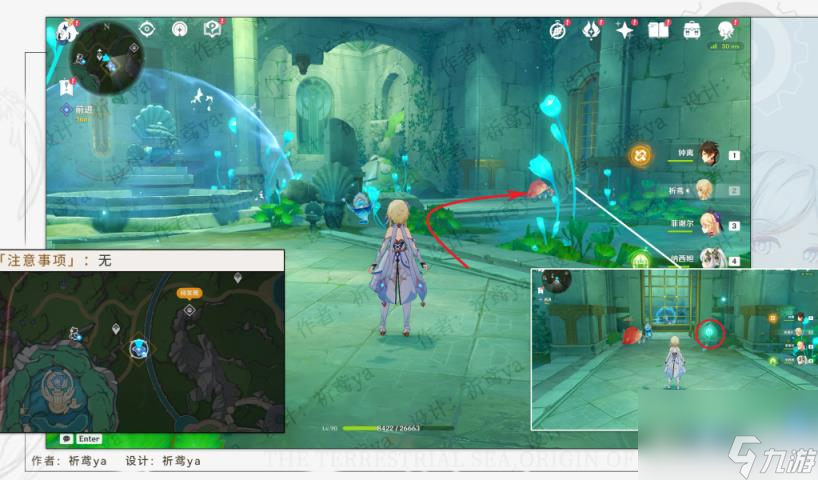The width and height of the screenshot is (818, 480).
Task: Click the small minimap inside the inset screenshot
Action: (556, 281)
